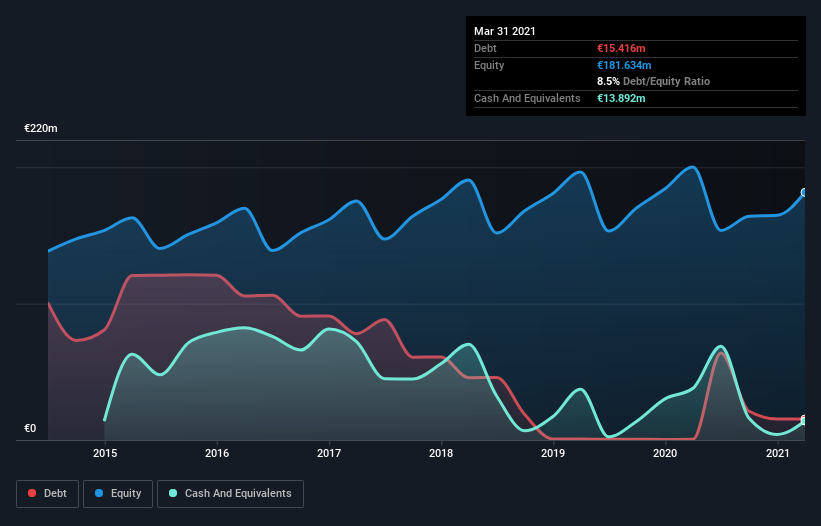This screenshot has height=526, width=821.
Task: Click the €13.892m cash value
Action: coord(621,98)
